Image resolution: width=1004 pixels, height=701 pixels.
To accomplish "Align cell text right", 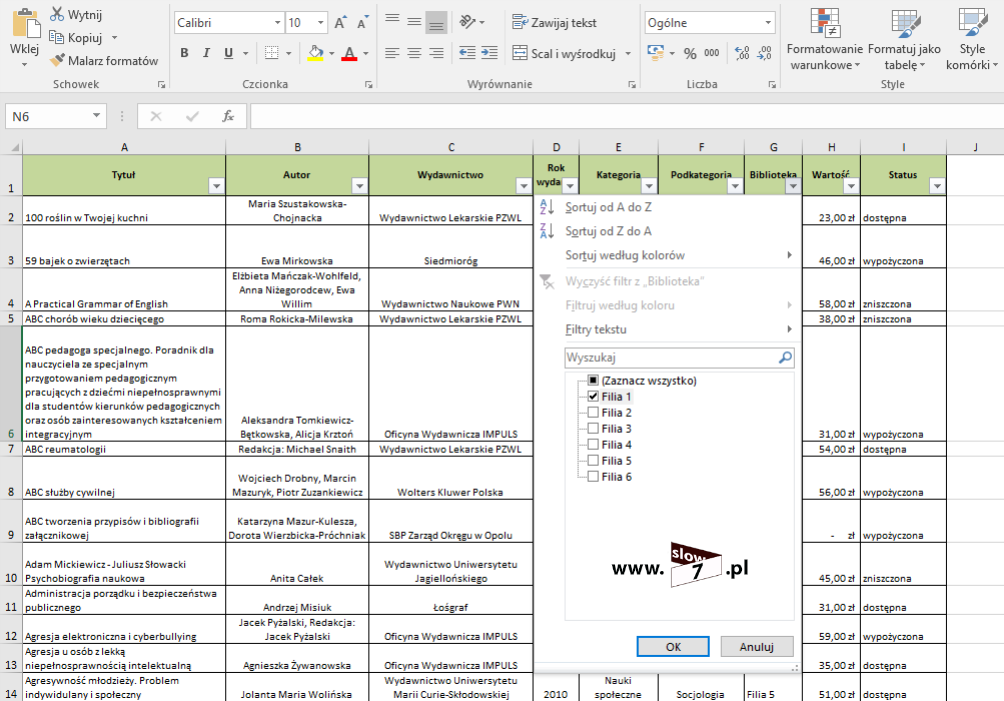I will click(436, 52).
